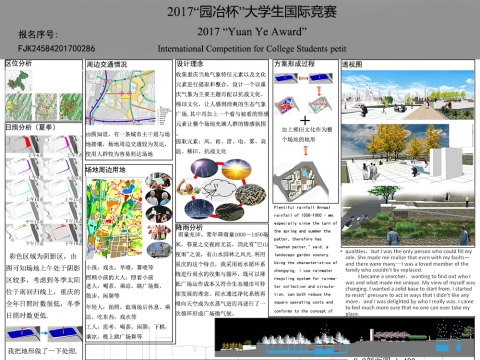480x360 pixels.
Task: Click the plus sign in 方案形成过程
Action: [x=305, y=120]
